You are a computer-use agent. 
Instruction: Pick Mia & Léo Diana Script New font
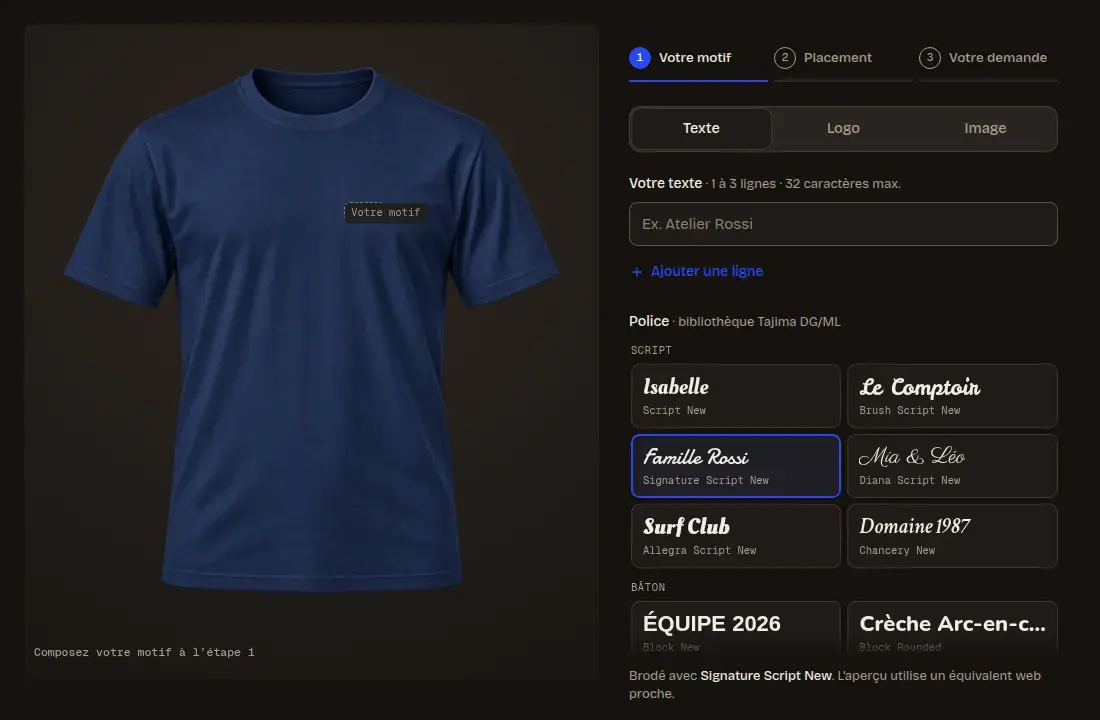[x=952, y=466]
